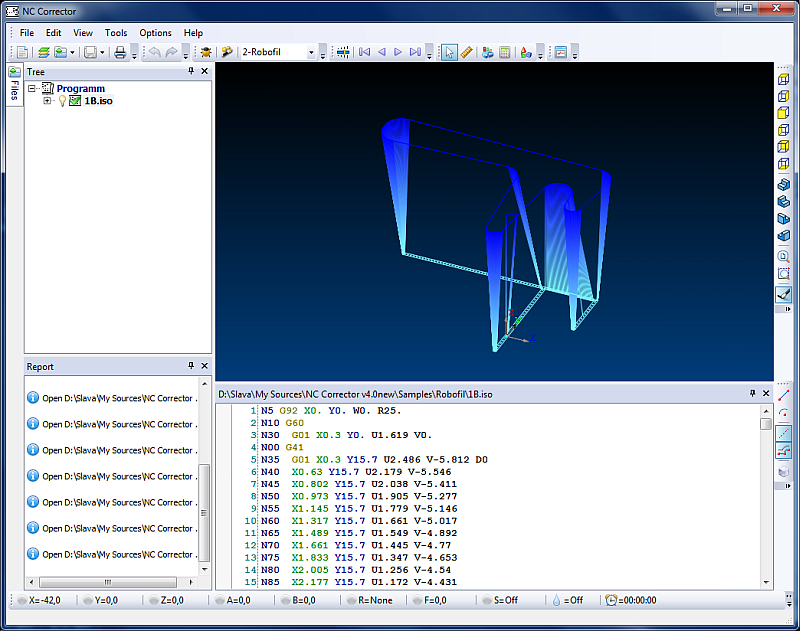Click the code editor vertical scrollbar
Viewport: 800px width, 631px height.
[766, 500]
